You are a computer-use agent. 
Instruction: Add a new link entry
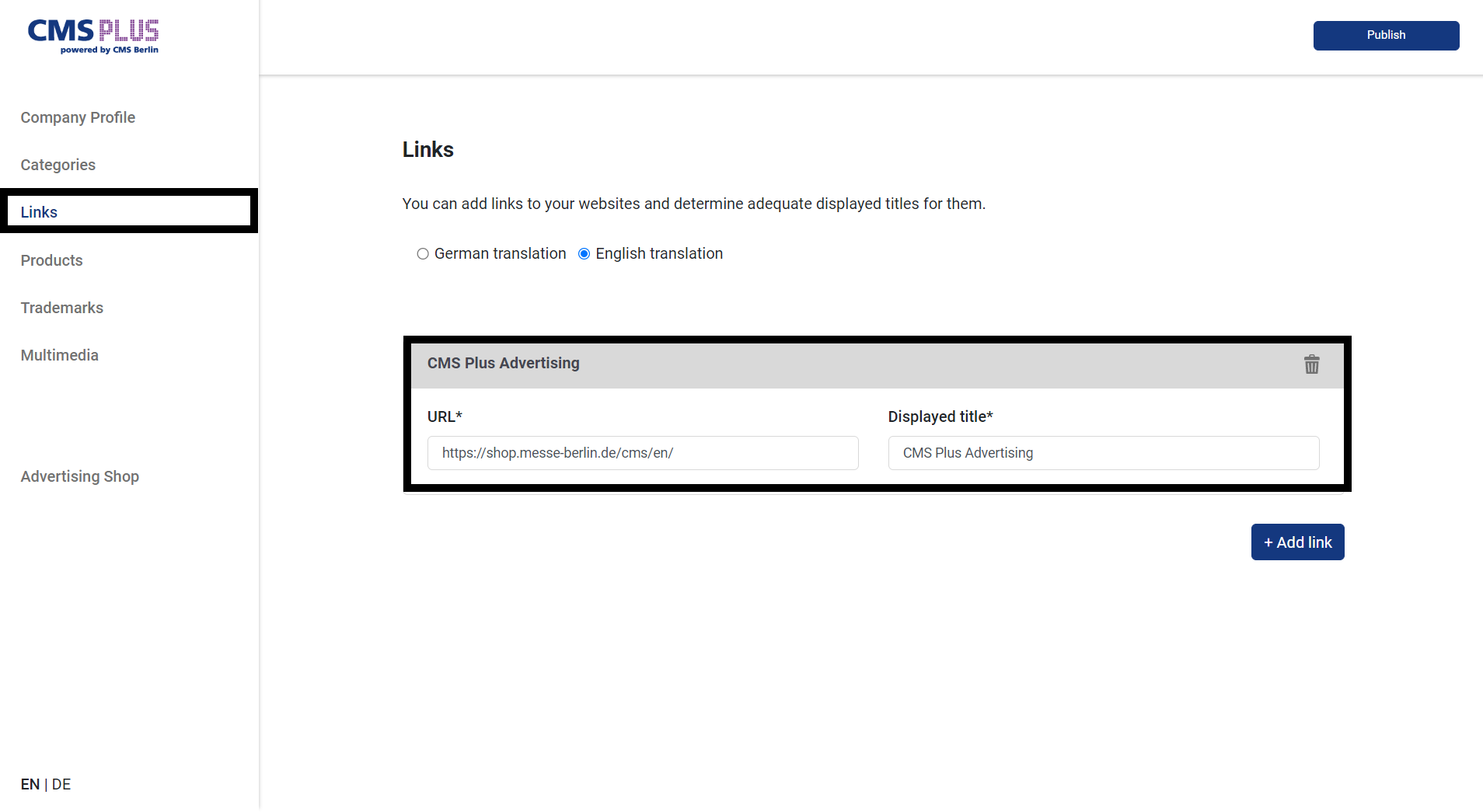tap(1297, 542)
